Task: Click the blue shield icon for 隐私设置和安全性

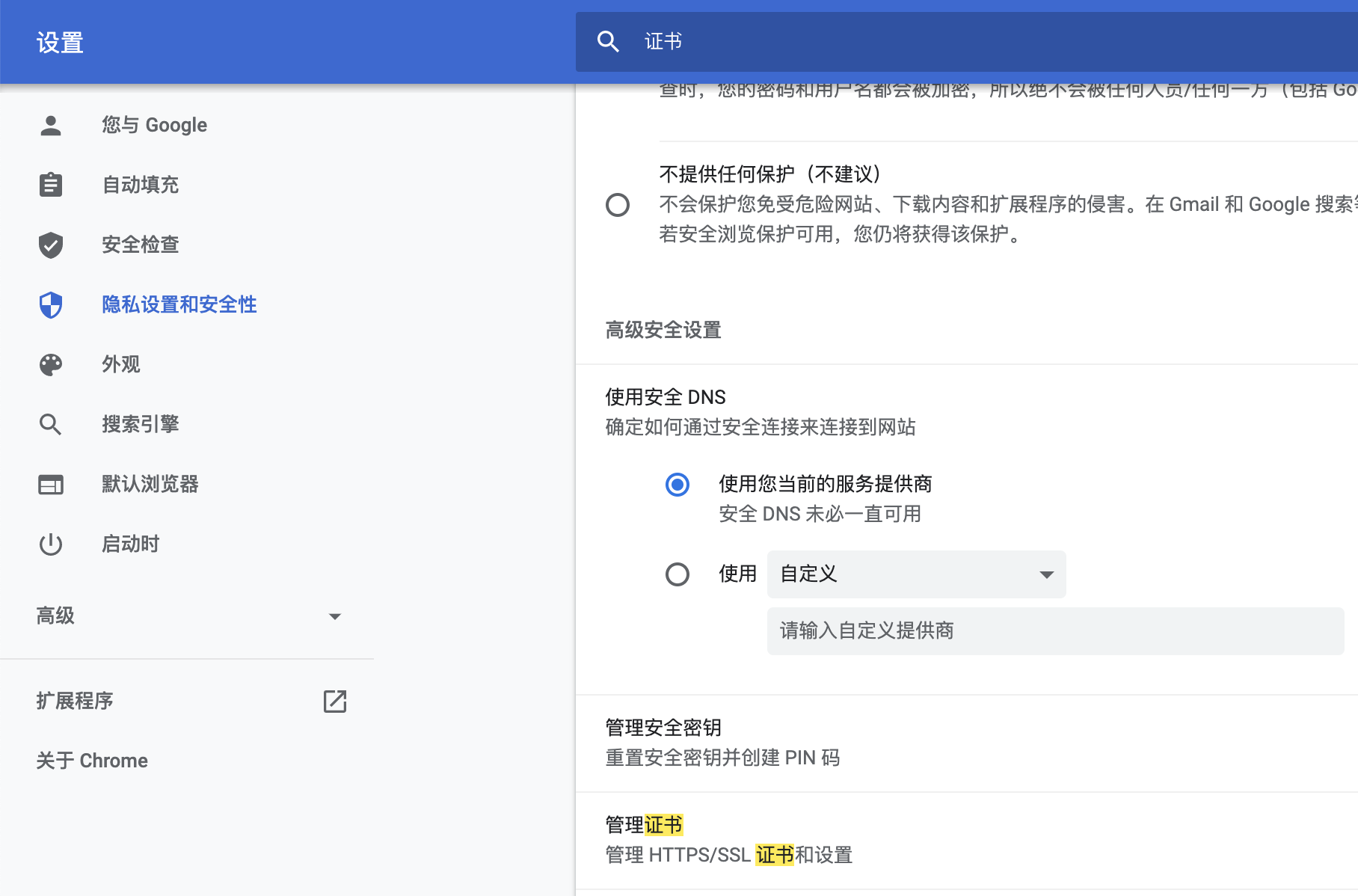Action: pos(51,304)
